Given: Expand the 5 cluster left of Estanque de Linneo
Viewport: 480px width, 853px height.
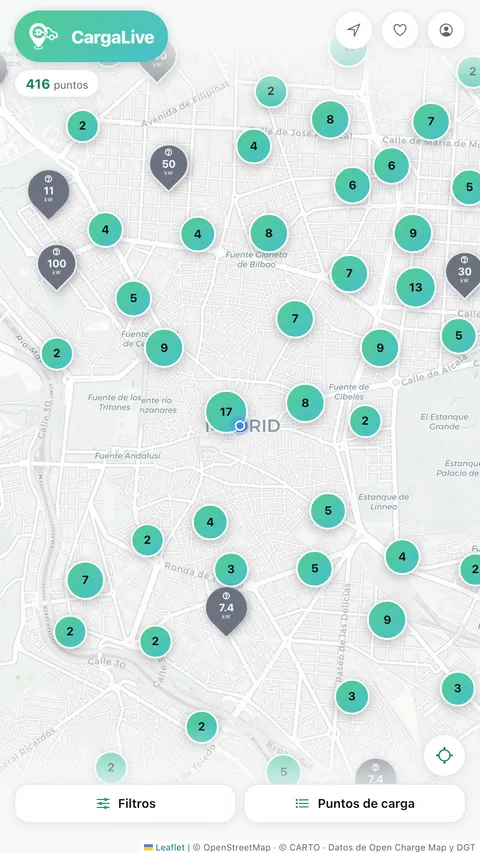Looking at the screenshot, I should pyautogui.click(x=328, y=511).
